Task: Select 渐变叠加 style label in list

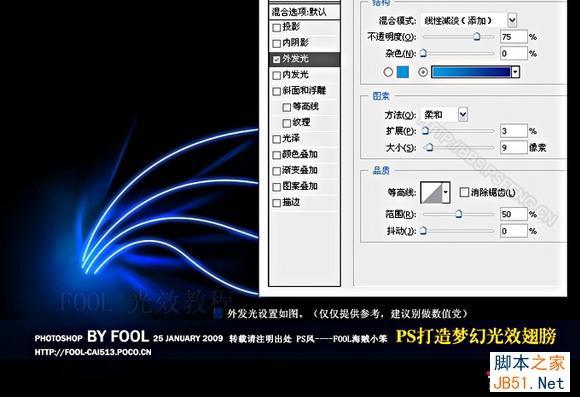Action: [300, 171]
